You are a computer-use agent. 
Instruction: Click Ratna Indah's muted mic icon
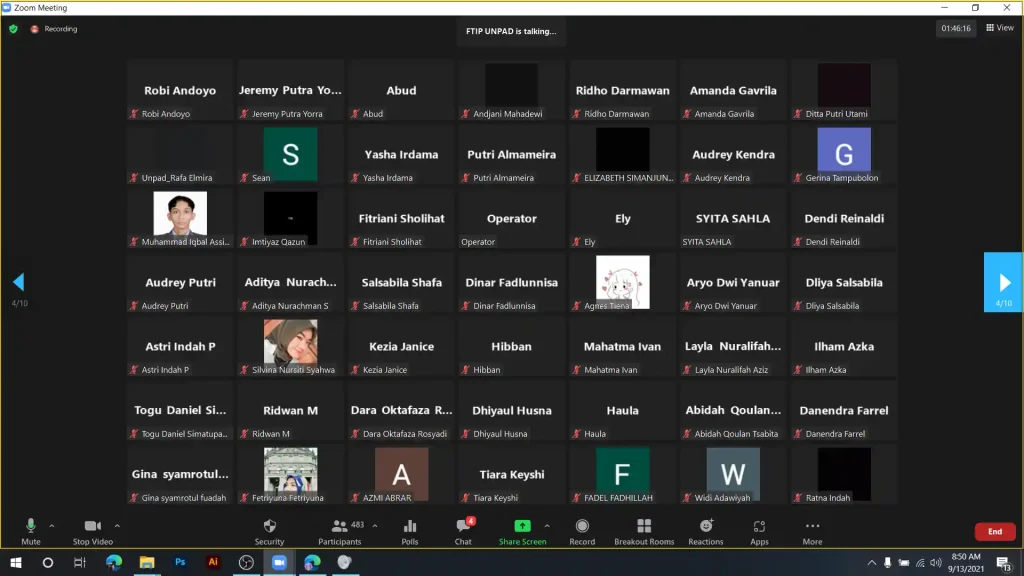[x=798, y=498]
